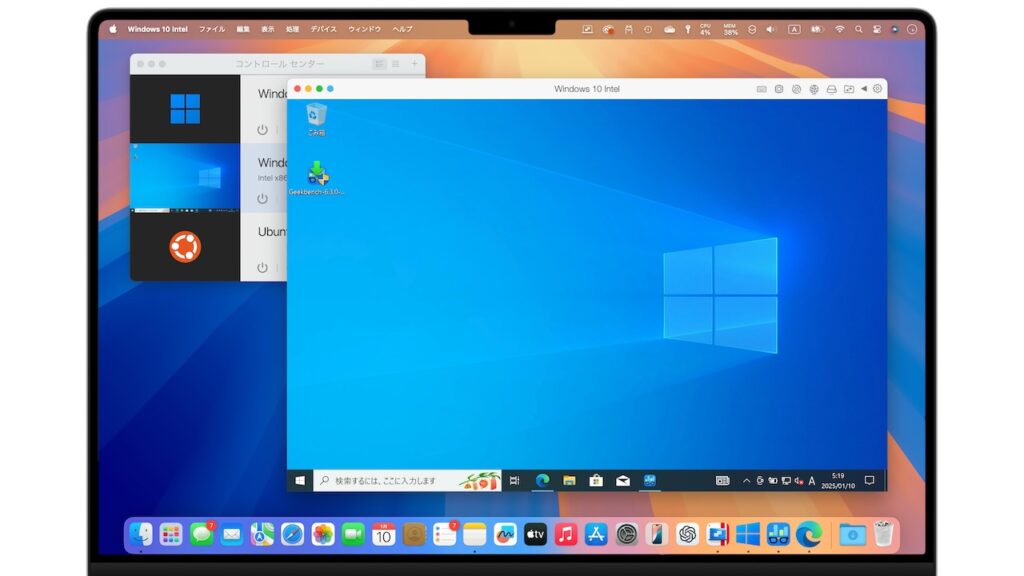Open the App Store in the Dock
Screen dimensions: 1024x576
596,535
